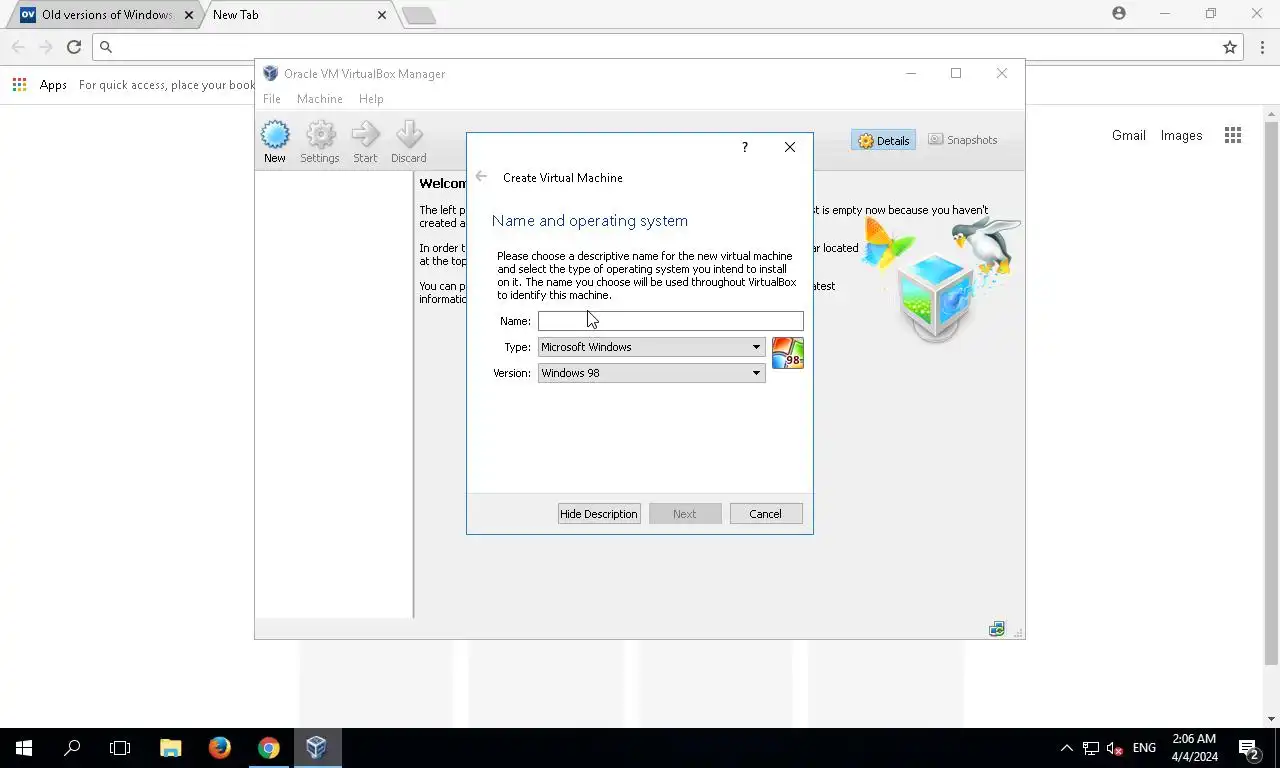Image resolution: width=1280 pixels, height=768 pixels.
Task: Open the notification action center icon
Action: (1248, 748)
